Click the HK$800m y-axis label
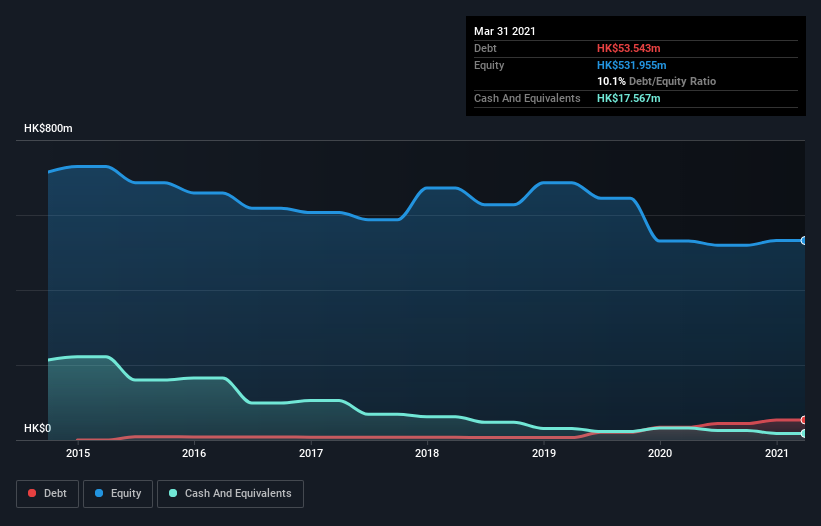This screenshot has height=526, width=821. (49, 129)
